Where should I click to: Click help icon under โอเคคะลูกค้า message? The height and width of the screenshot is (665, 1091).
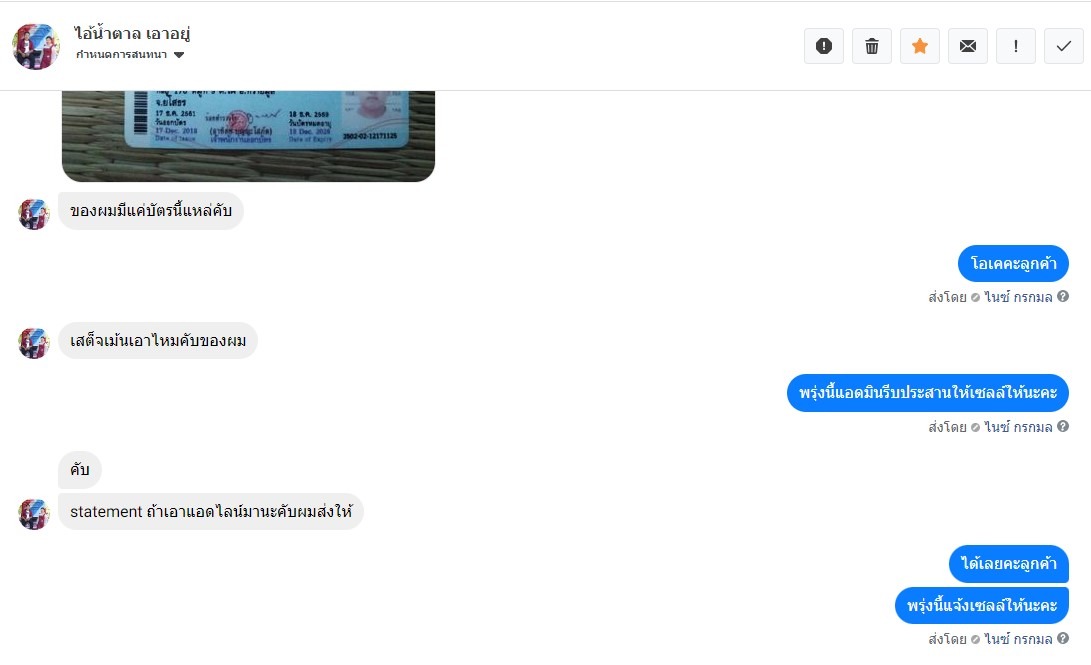coord(1062,296)
